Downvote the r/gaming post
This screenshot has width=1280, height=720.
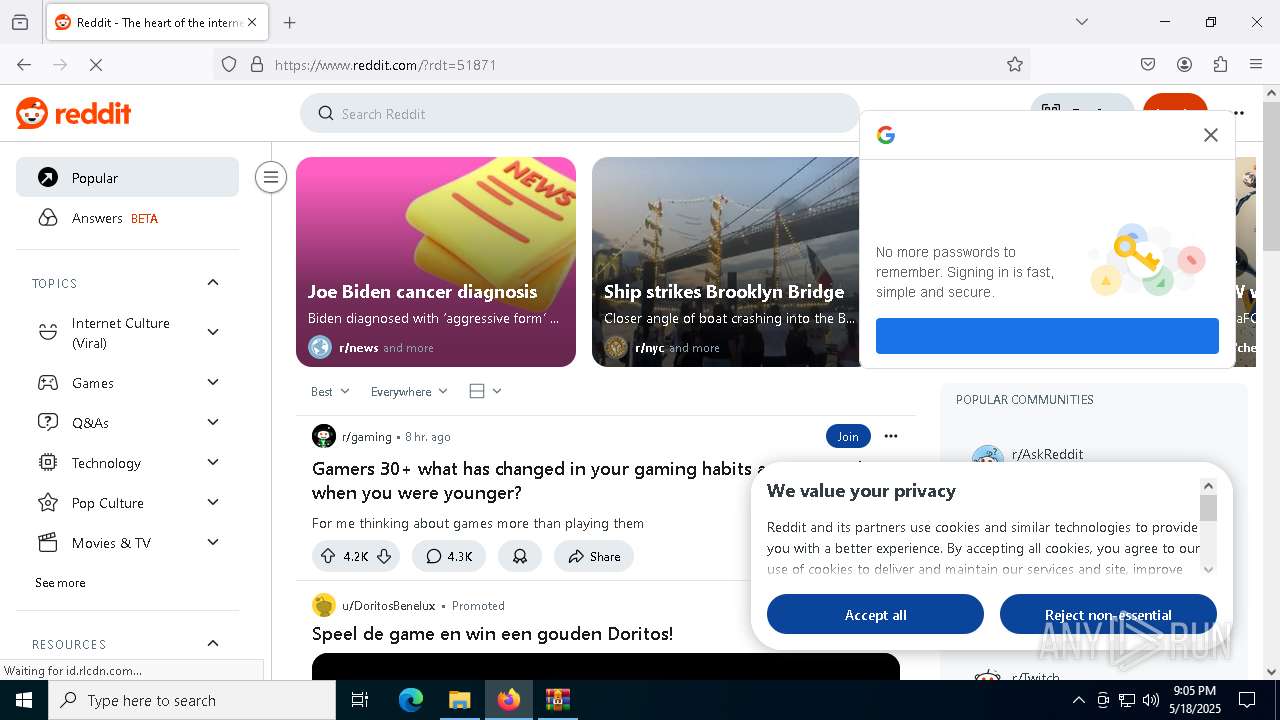click(x=384, y=556)
